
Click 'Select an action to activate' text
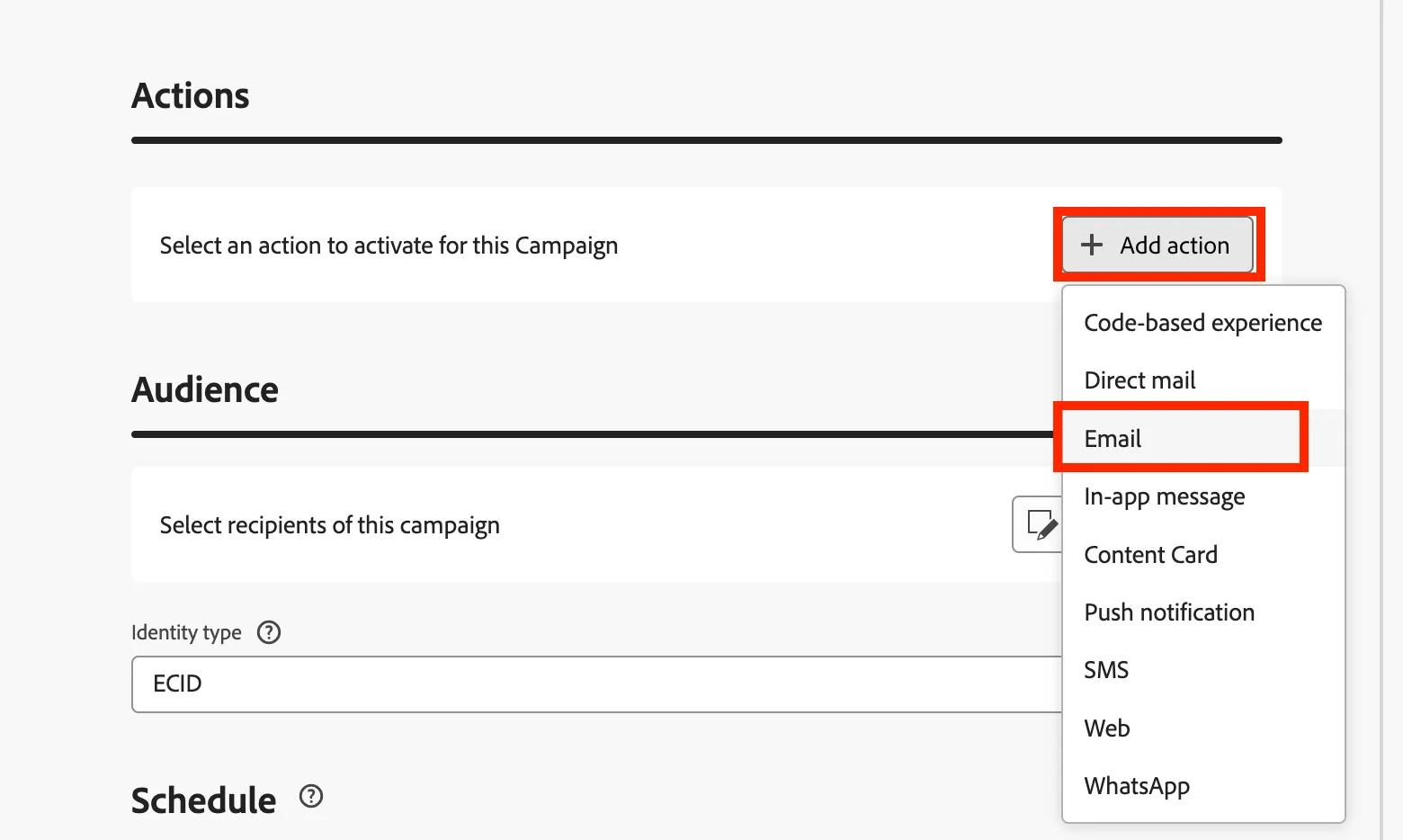(x=389, y=246)
